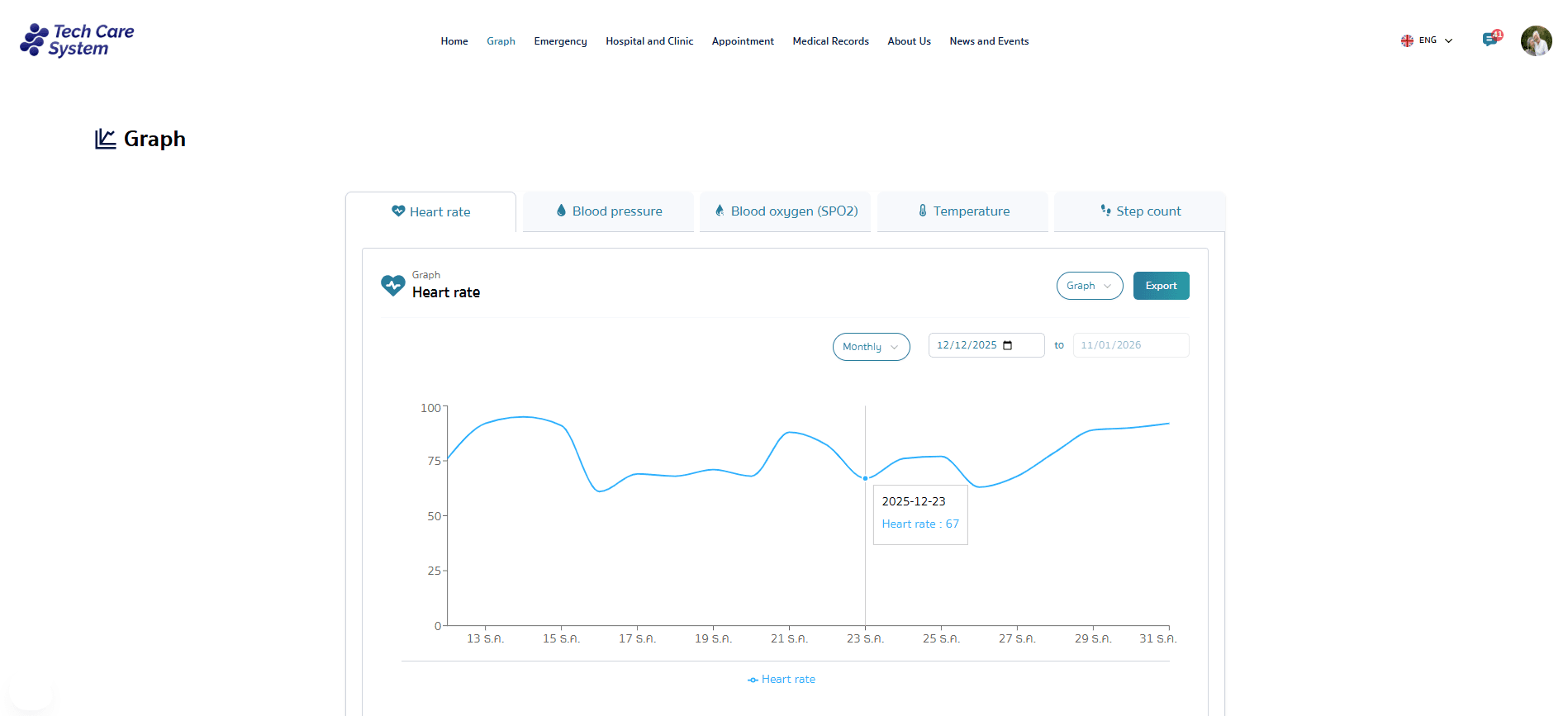The width and height of the screenshot is (1568, 716).
Task: Click the chart icon next to Graph heading
Action: point(105,139)
